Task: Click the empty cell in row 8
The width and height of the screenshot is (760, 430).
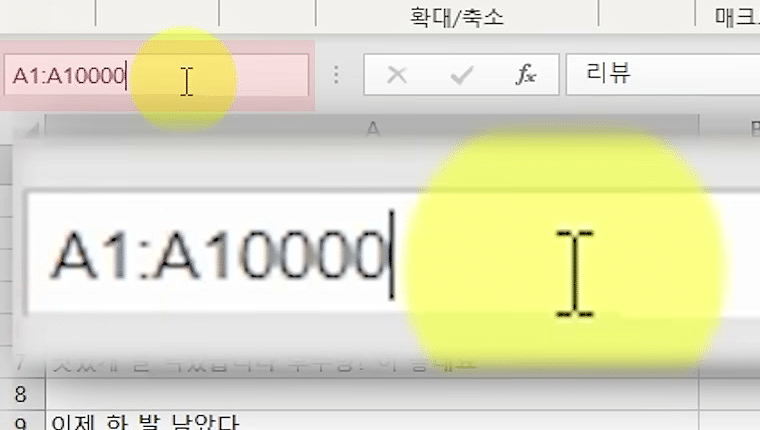Action: coord(372,394)
